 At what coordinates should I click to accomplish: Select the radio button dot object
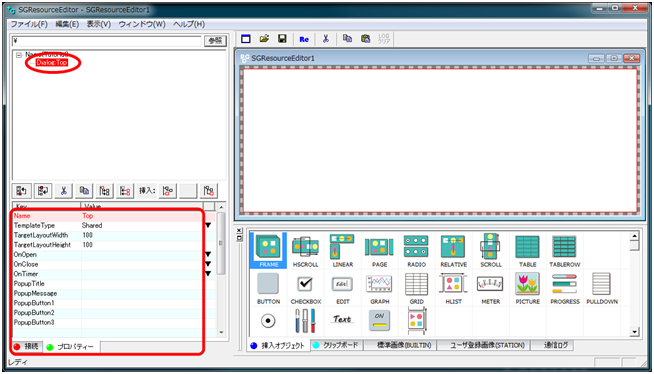[268, 321]
